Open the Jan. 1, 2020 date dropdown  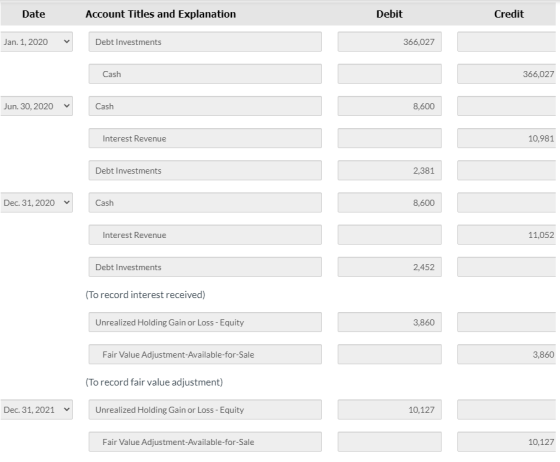tap(36, 42)
